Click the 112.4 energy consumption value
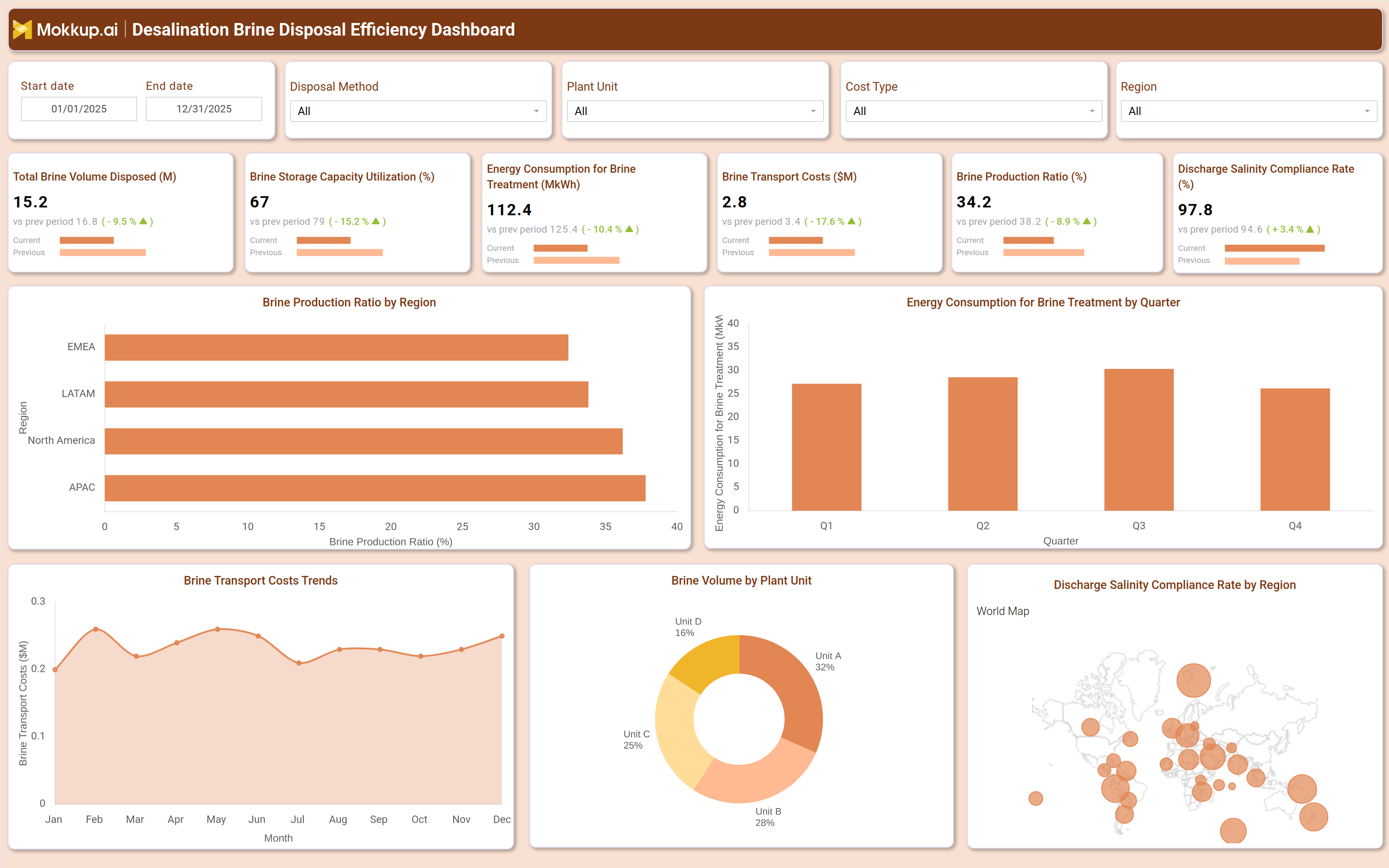The height and width of the screenshot is (868, 1389). click(x=509, y=210)
